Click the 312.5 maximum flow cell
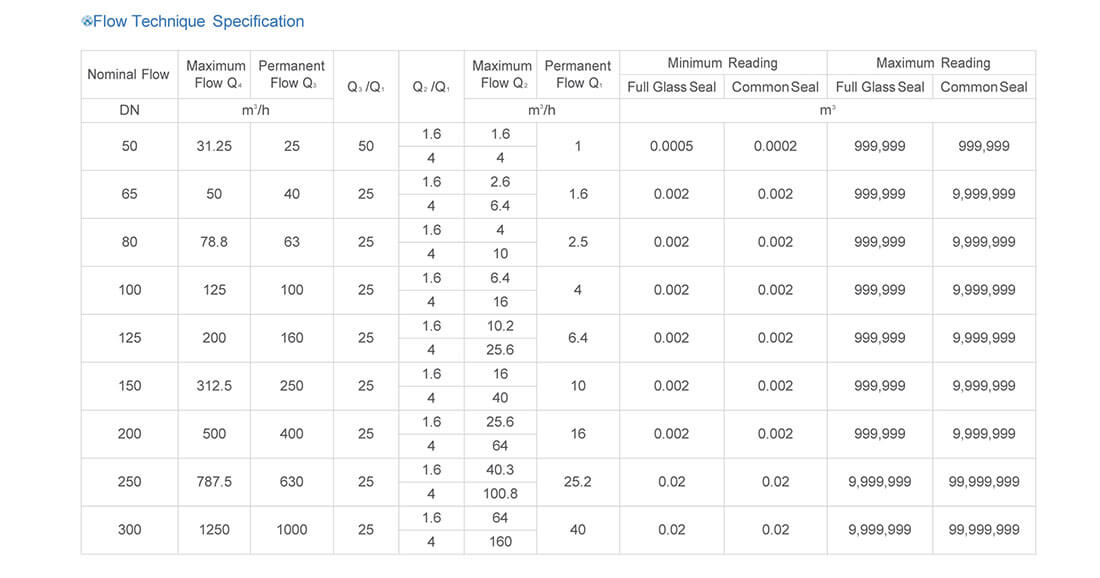1100x578 pixels. tap(214, 386)
